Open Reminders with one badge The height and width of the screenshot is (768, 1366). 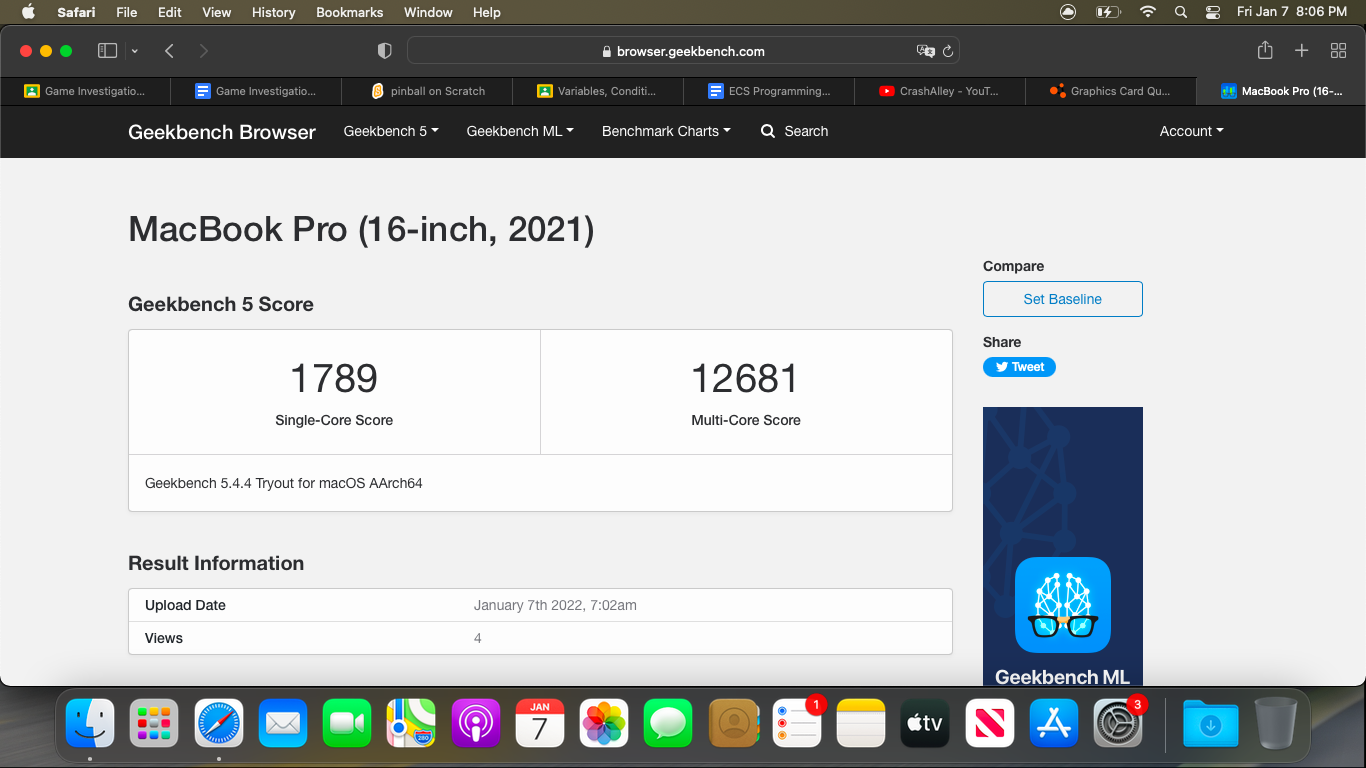[797, 723]
